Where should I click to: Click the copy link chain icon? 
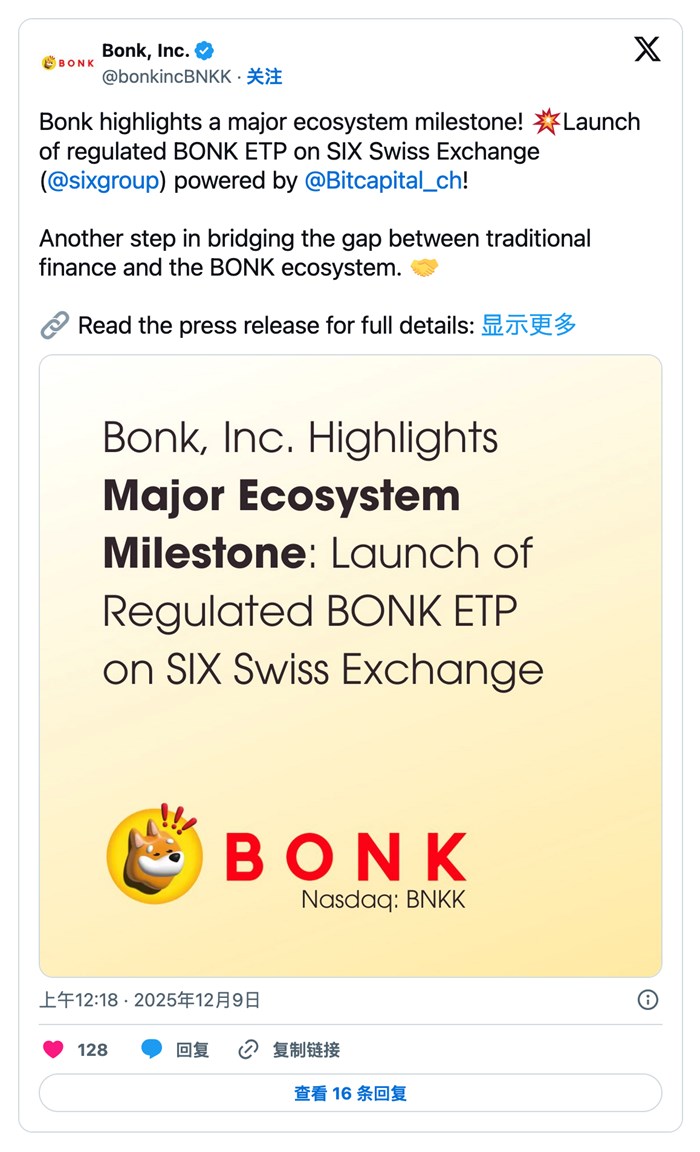tap(248, 1049)
